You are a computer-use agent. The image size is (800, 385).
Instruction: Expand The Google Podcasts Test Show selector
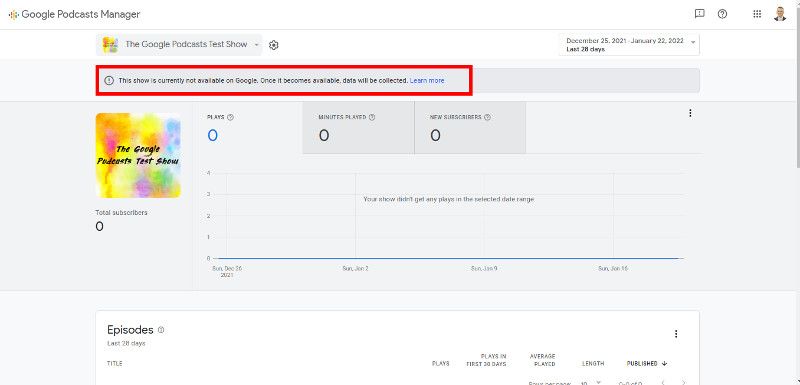pyautogui.click(x=179, y=45)
